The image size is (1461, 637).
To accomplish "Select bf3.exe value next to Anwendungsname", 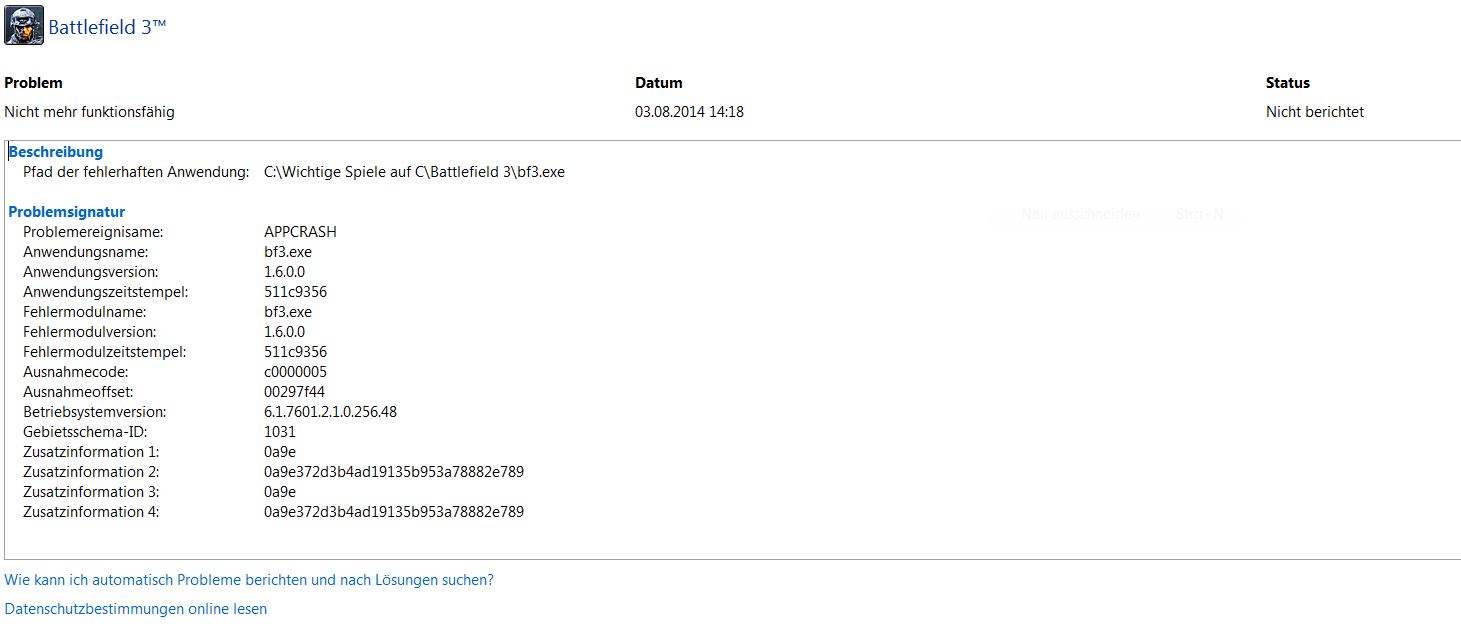I will point(288,252).
